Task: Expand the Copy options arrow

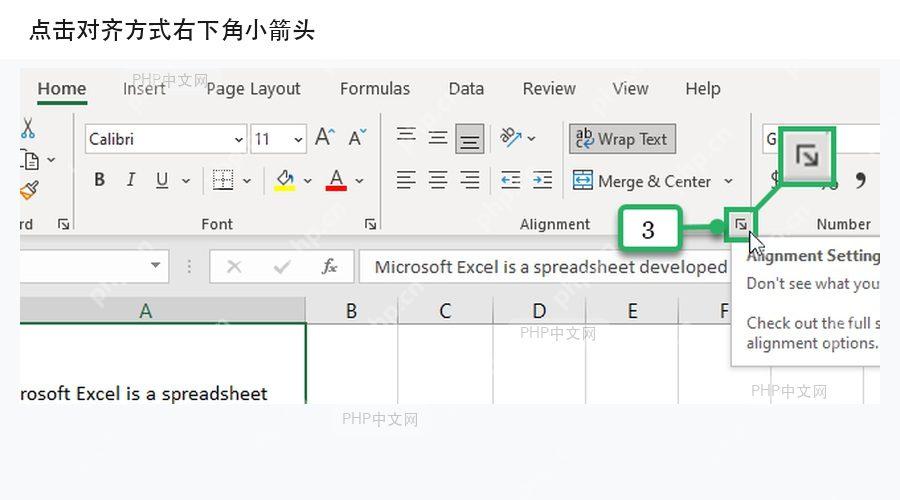Action: pos(51,160)
